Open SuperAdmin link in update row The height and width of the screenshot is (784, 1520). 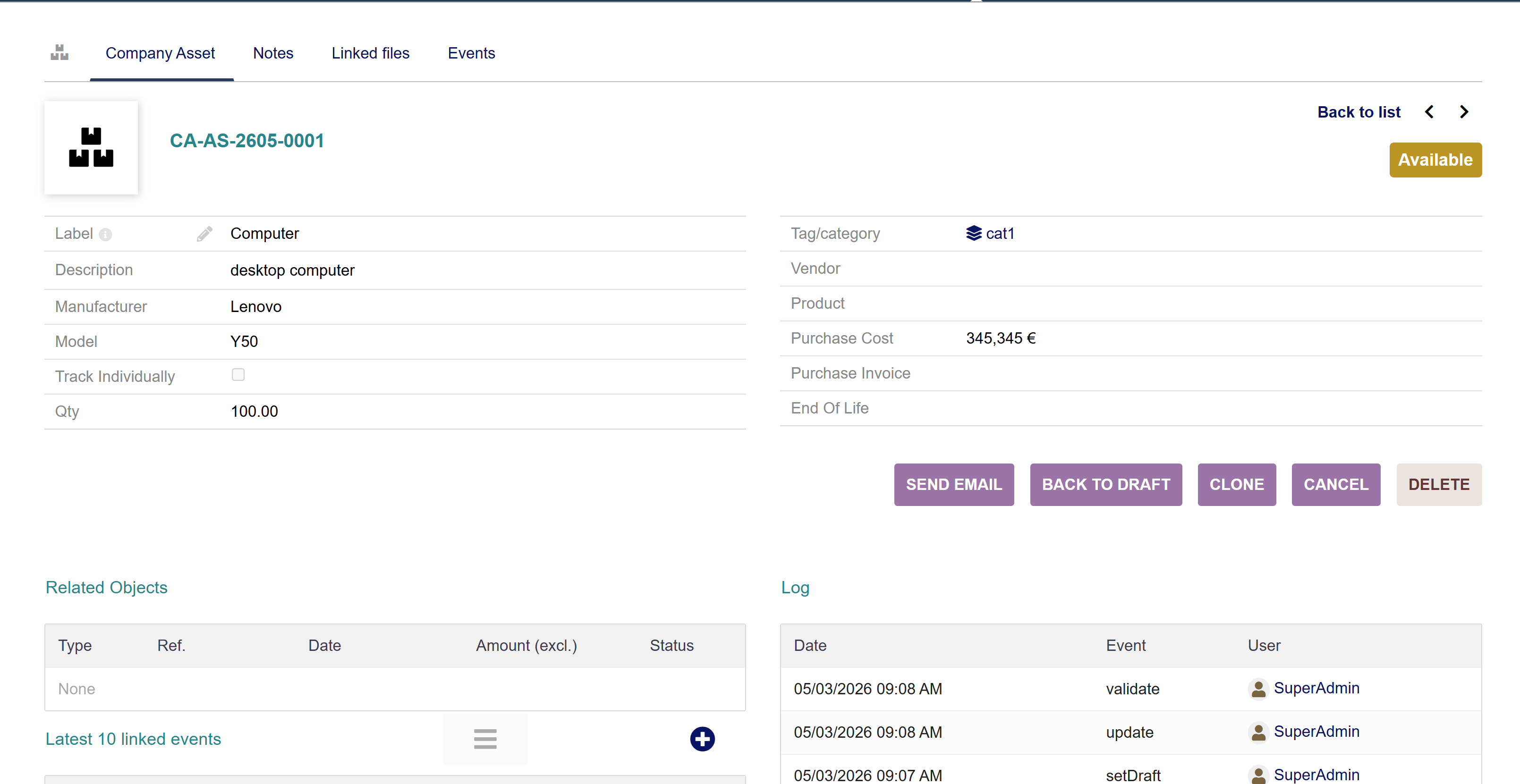point(1316,732)
